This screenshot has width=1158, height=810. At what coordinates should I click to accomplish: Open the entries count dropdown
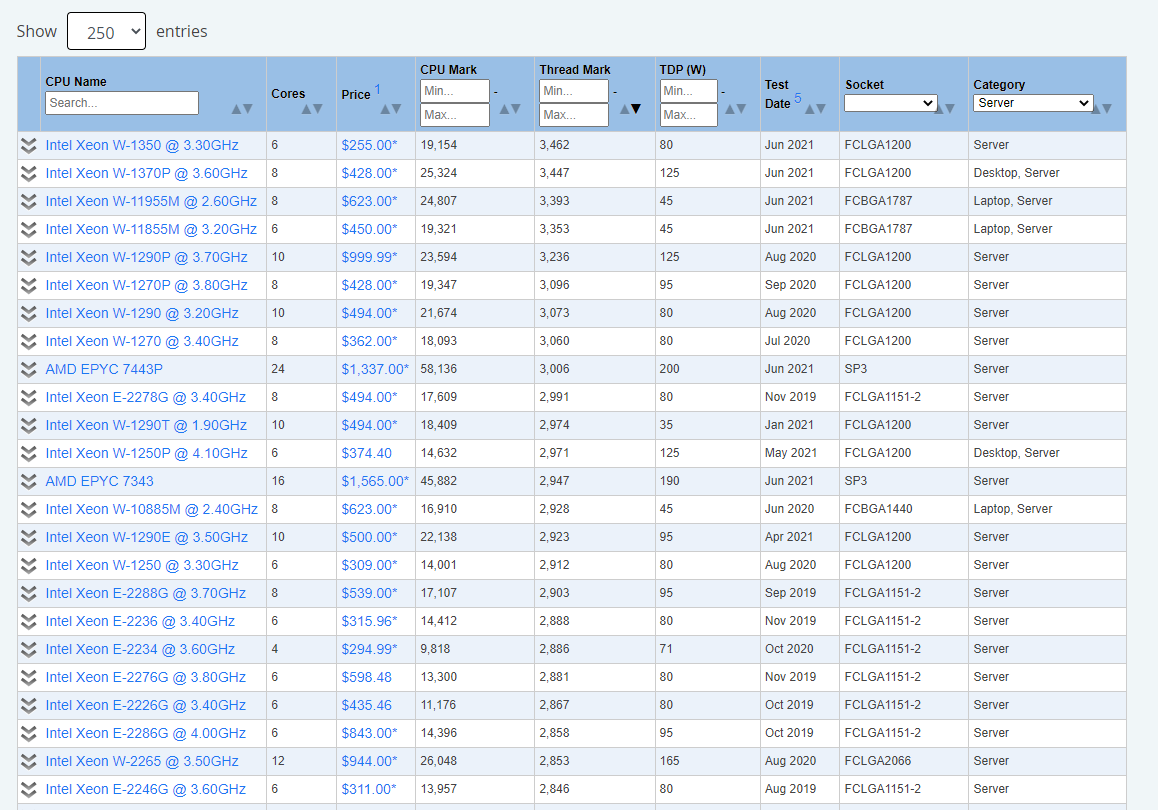pyautogui.click(x=106, y=32)
